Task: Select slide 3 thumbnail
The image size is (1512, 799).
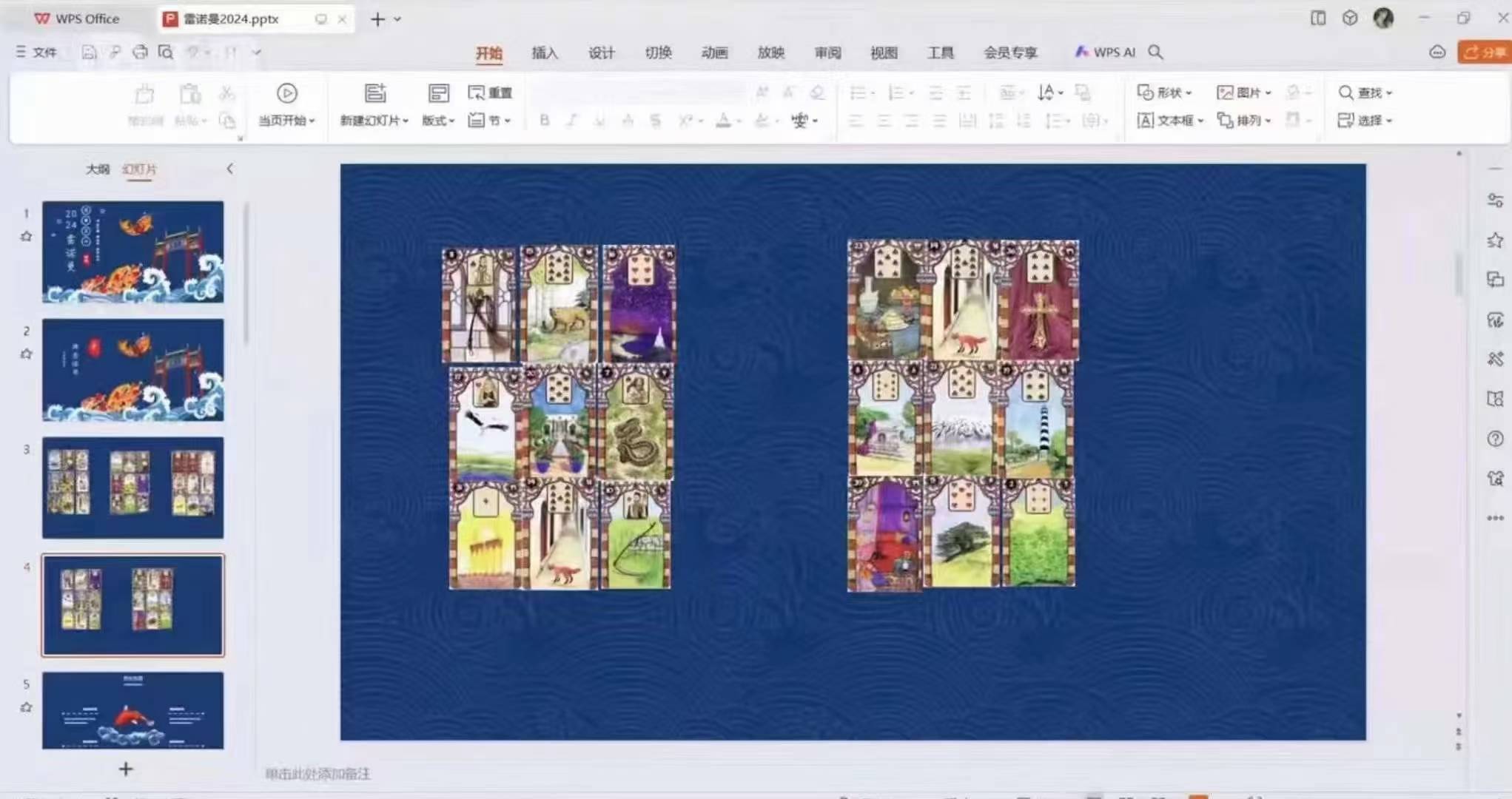Action: (133, 487)
